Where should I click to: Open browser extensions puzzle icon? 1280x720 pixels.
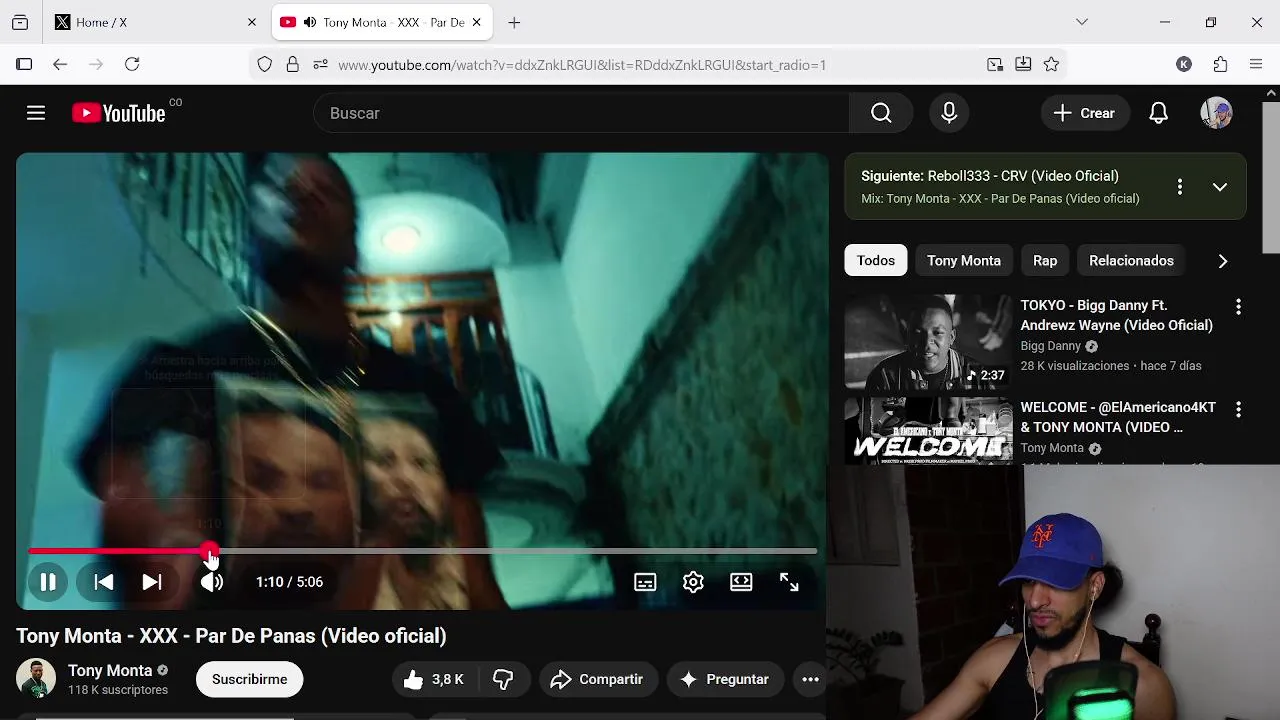click(1220, 64)
